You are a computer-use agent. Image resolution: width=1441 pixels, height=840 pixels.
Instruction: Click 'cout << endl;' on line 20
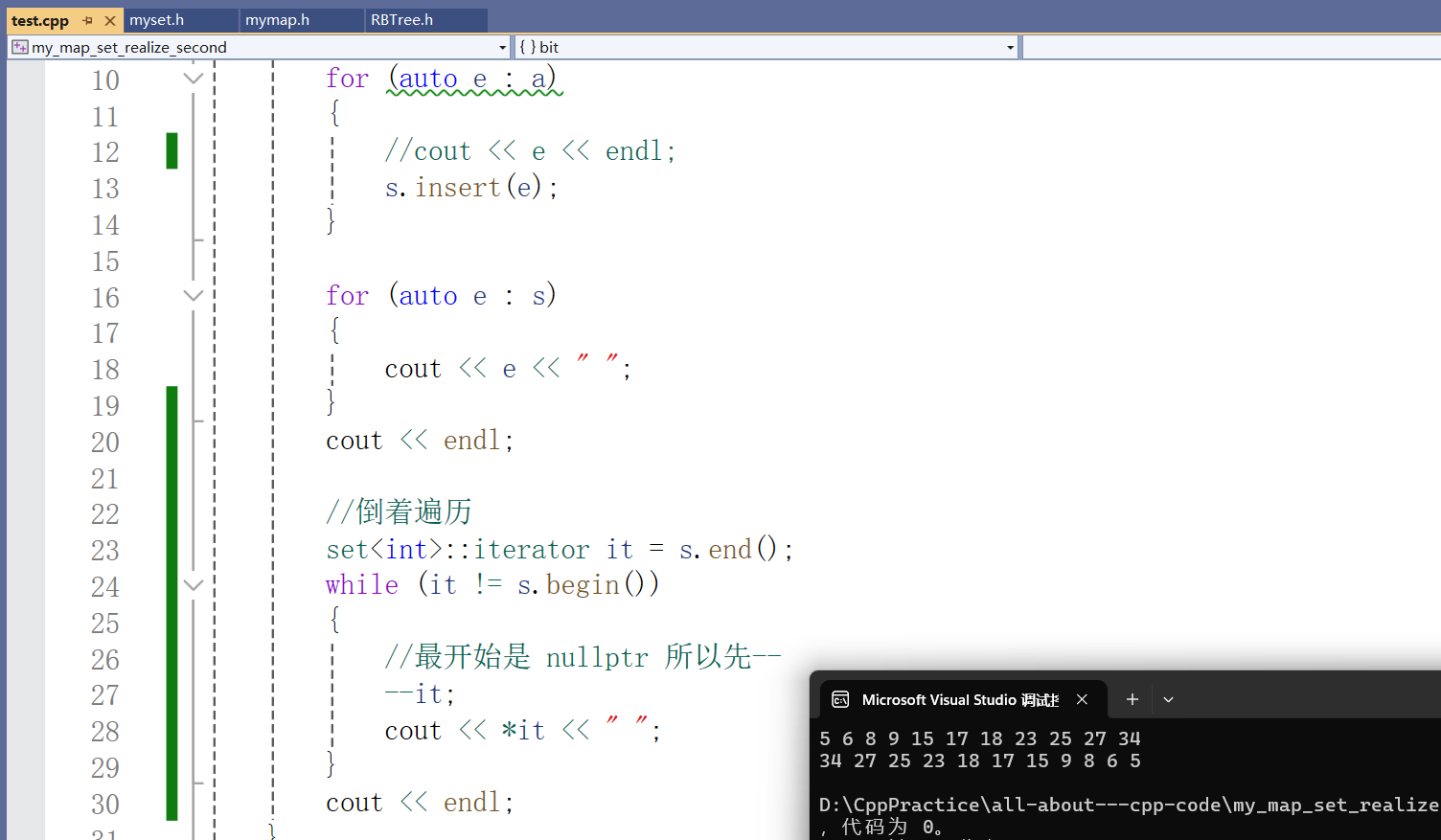pos(420,441)
